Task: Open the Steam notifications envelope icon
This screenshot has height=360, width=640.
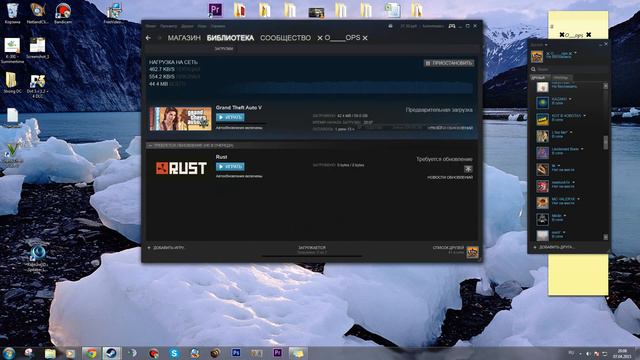Action: point(390,26)
